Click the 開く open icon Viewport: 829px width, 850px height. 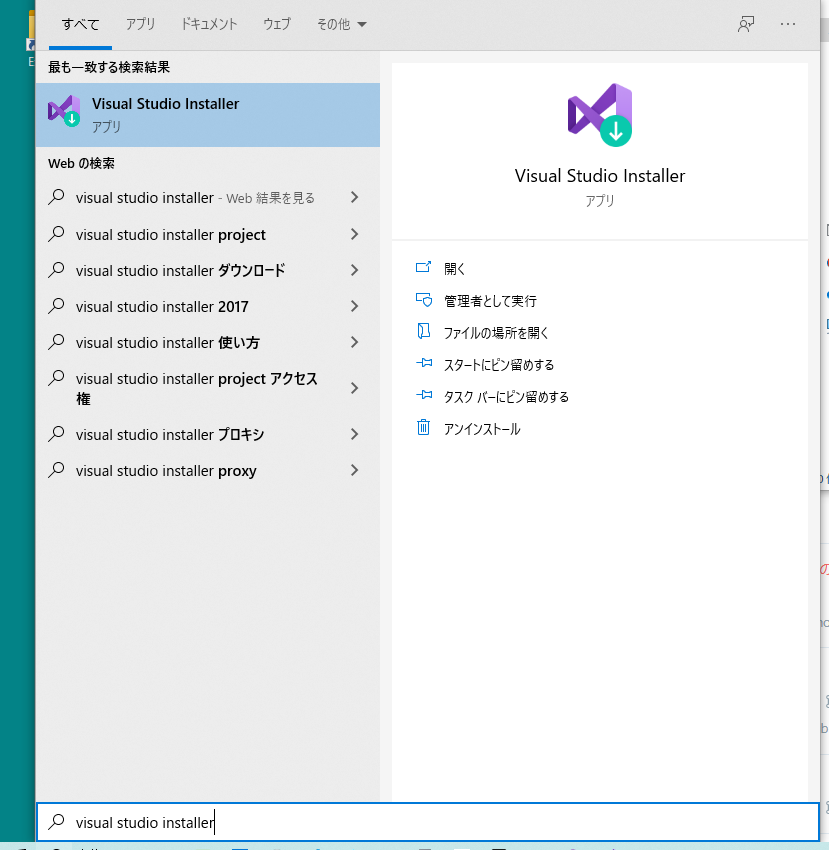click(423, 268)
